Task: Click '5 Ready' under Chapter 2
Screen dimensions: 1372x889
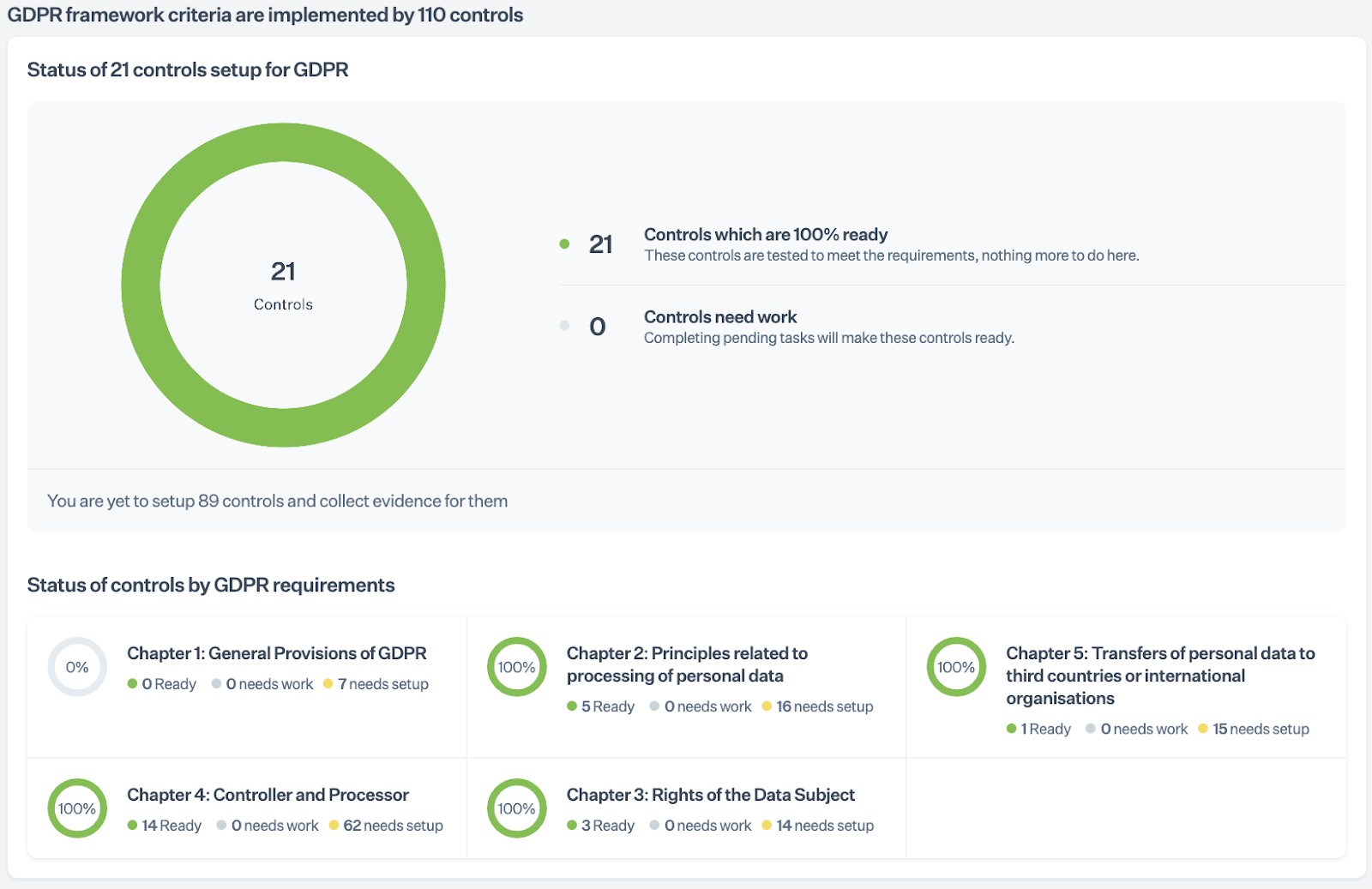Action: point(608,706)
